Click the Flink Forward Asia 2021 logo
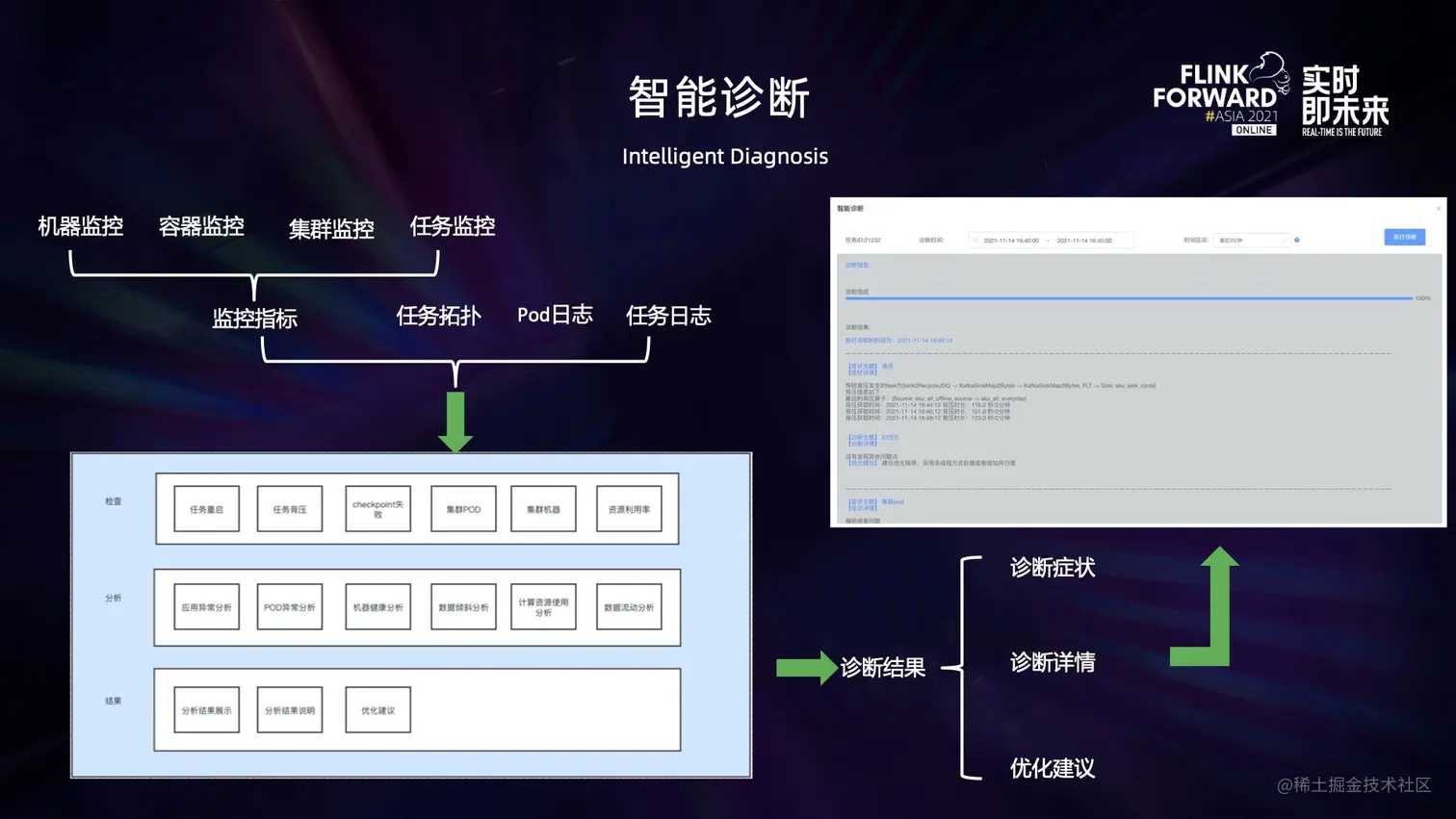Image resolution: width=1456 pixels, height=819 pixels. pos(1221,94)
